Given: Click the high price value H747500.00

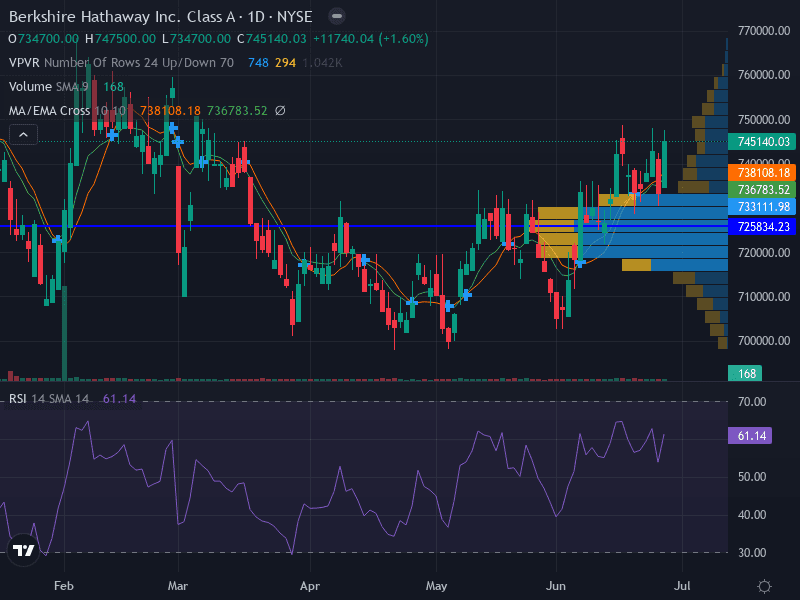Looking at the screenshot, I should tap(120, 39).
